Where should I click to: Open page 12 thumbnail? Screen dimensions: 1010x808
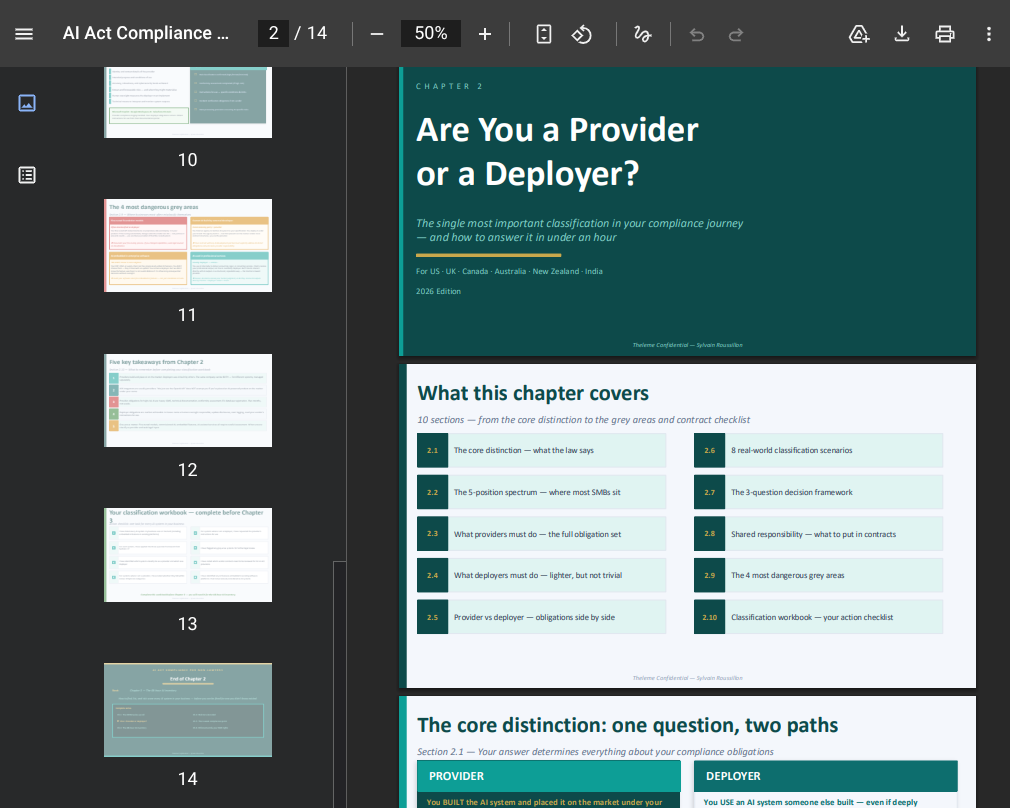188,400
